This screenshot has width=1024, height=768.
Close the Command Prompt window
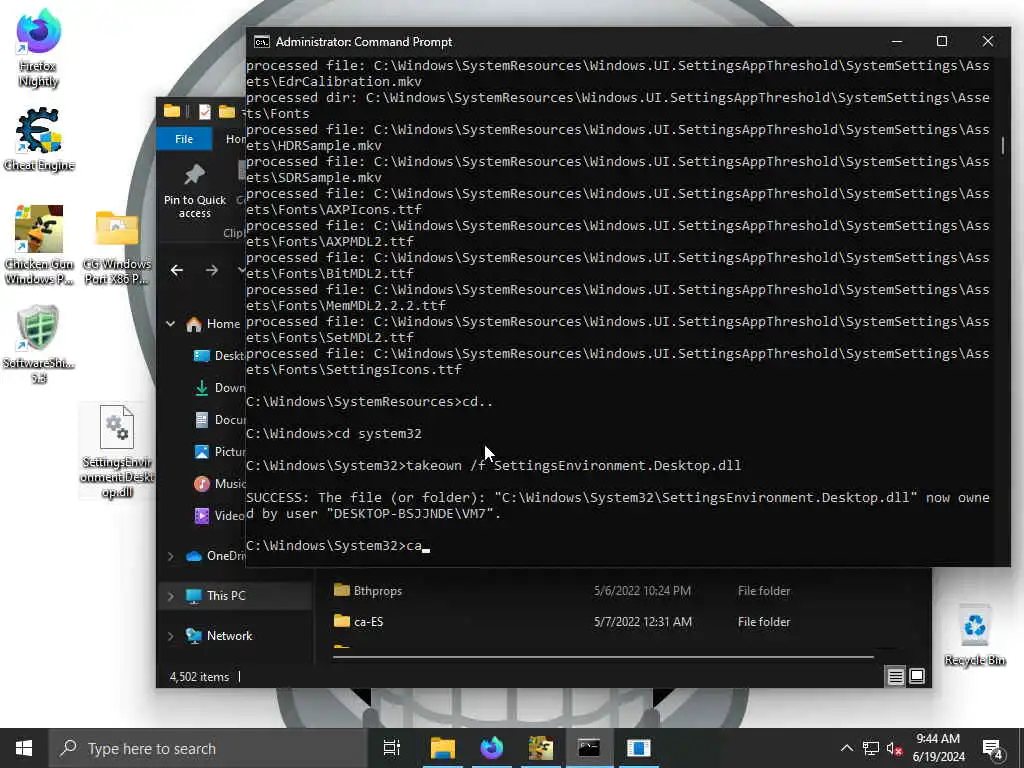[987, 42]
